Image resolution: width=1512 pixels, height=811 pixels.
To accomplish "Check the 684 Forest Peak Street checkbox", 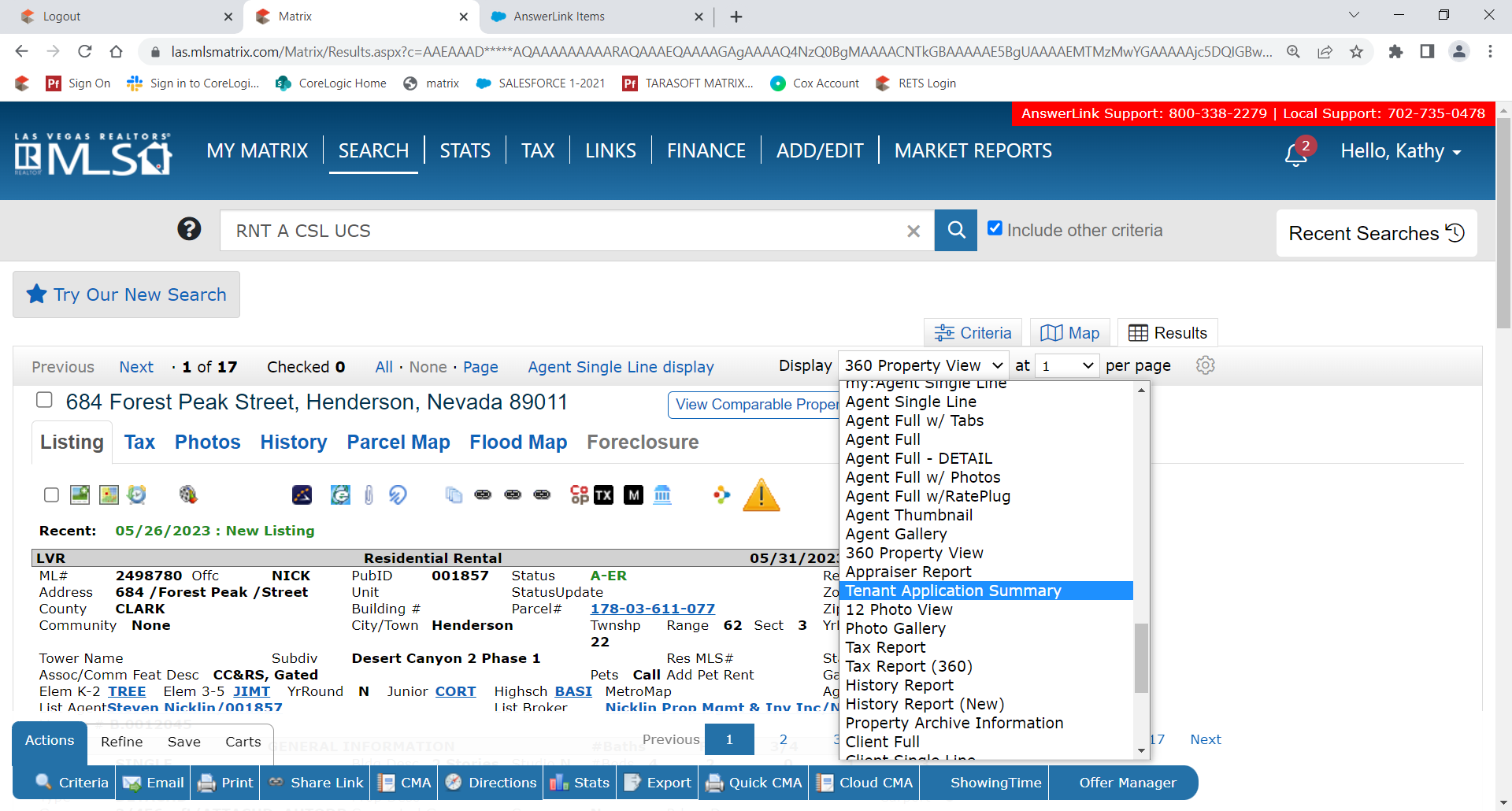I will point(45,400).
